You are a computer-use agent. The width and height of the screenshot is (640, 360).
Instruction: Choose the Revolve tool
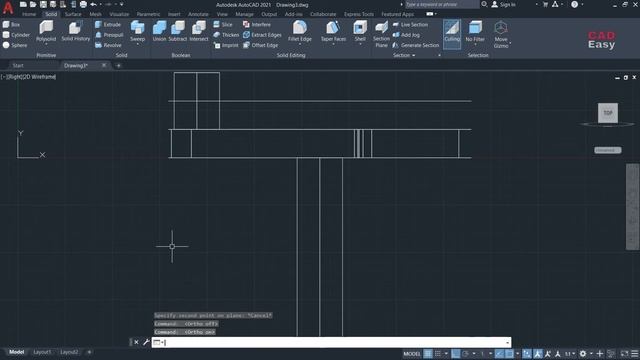[x=108, y=45]
